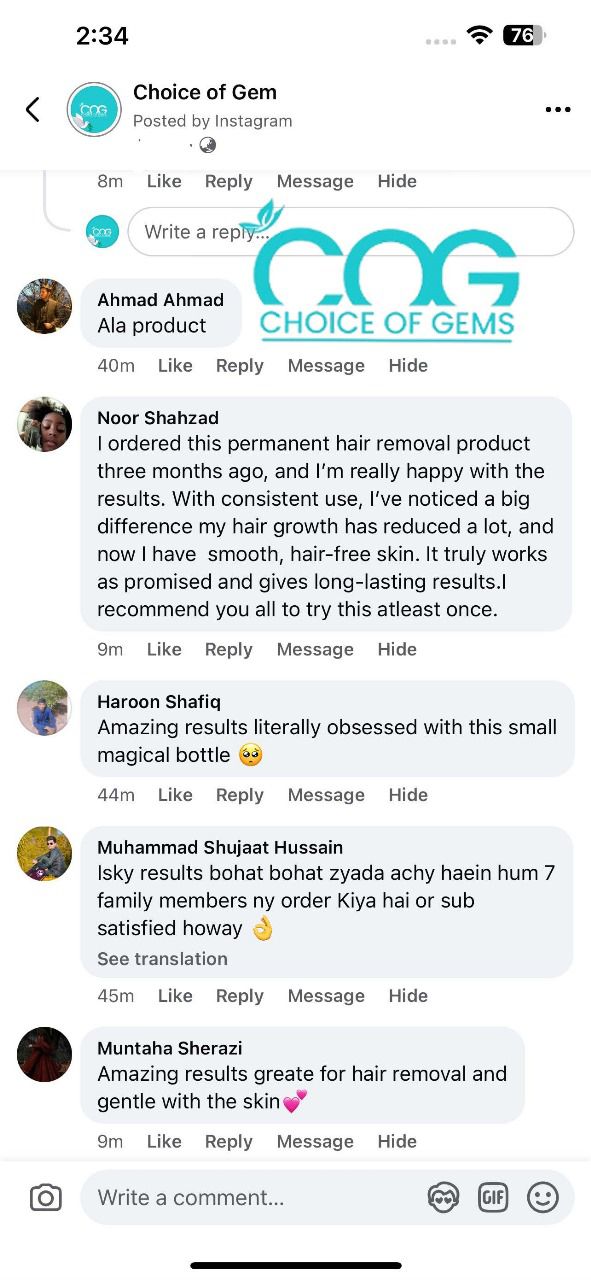Hide Ahmad Ahmad's comment
This screenshot has width=591, height=1280.
[408, 365]
